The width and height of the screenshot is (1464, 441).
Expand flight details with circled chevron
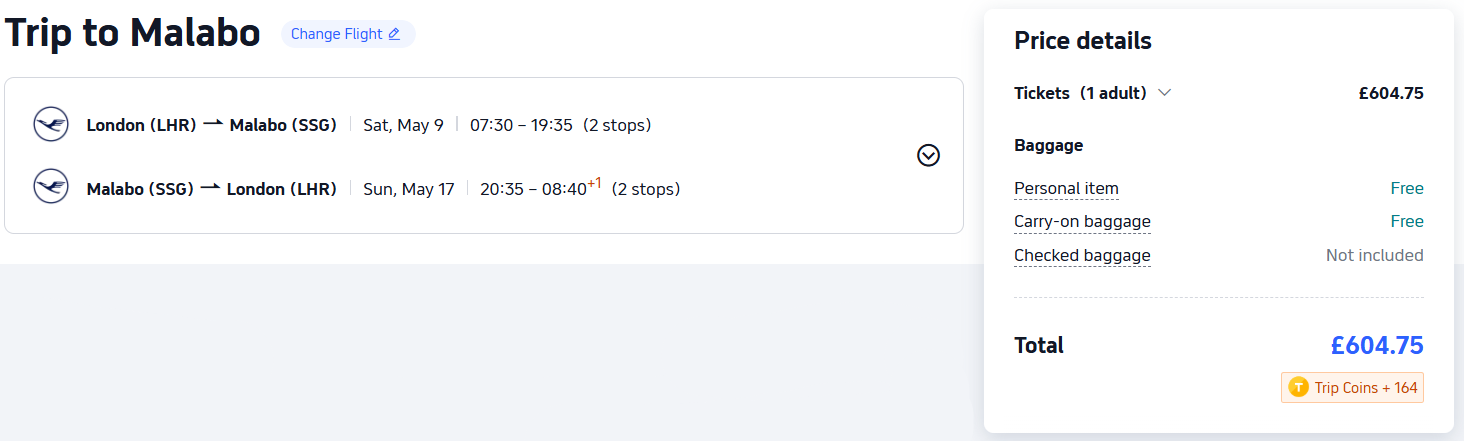click(929, 156)
